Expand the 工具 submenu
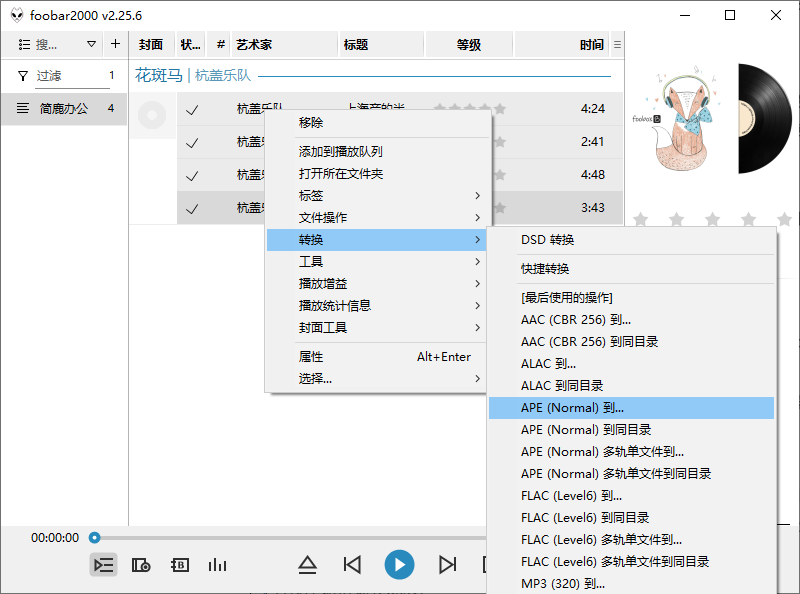This screenshot has width=800, height=594. pyautogui.click(x=312, y=261)
